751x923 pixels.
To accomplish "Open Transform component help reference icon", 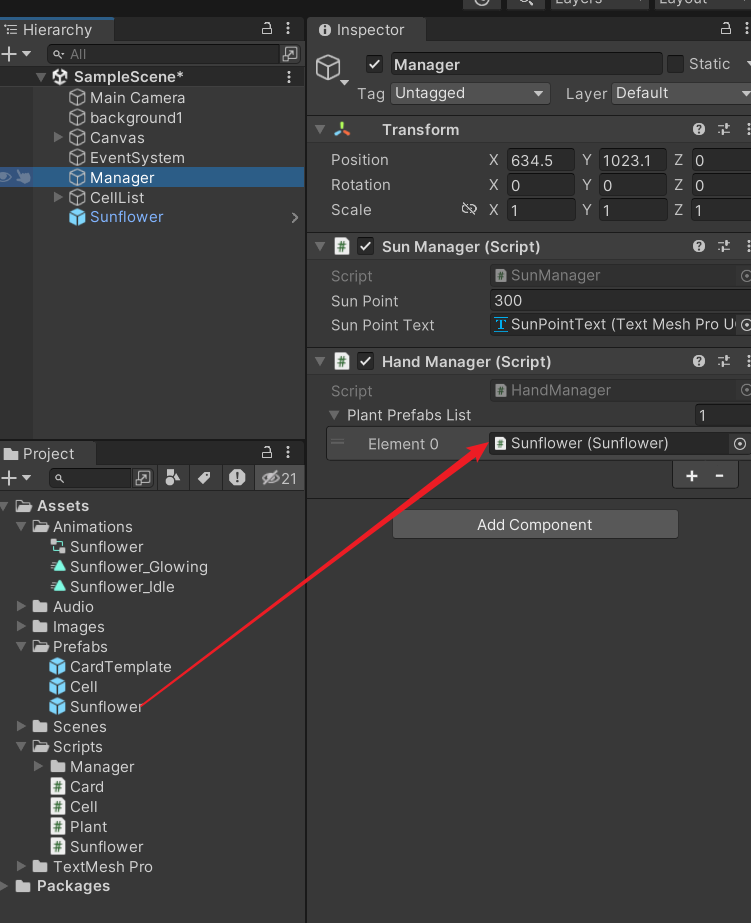I will click(x=699, y=130).
